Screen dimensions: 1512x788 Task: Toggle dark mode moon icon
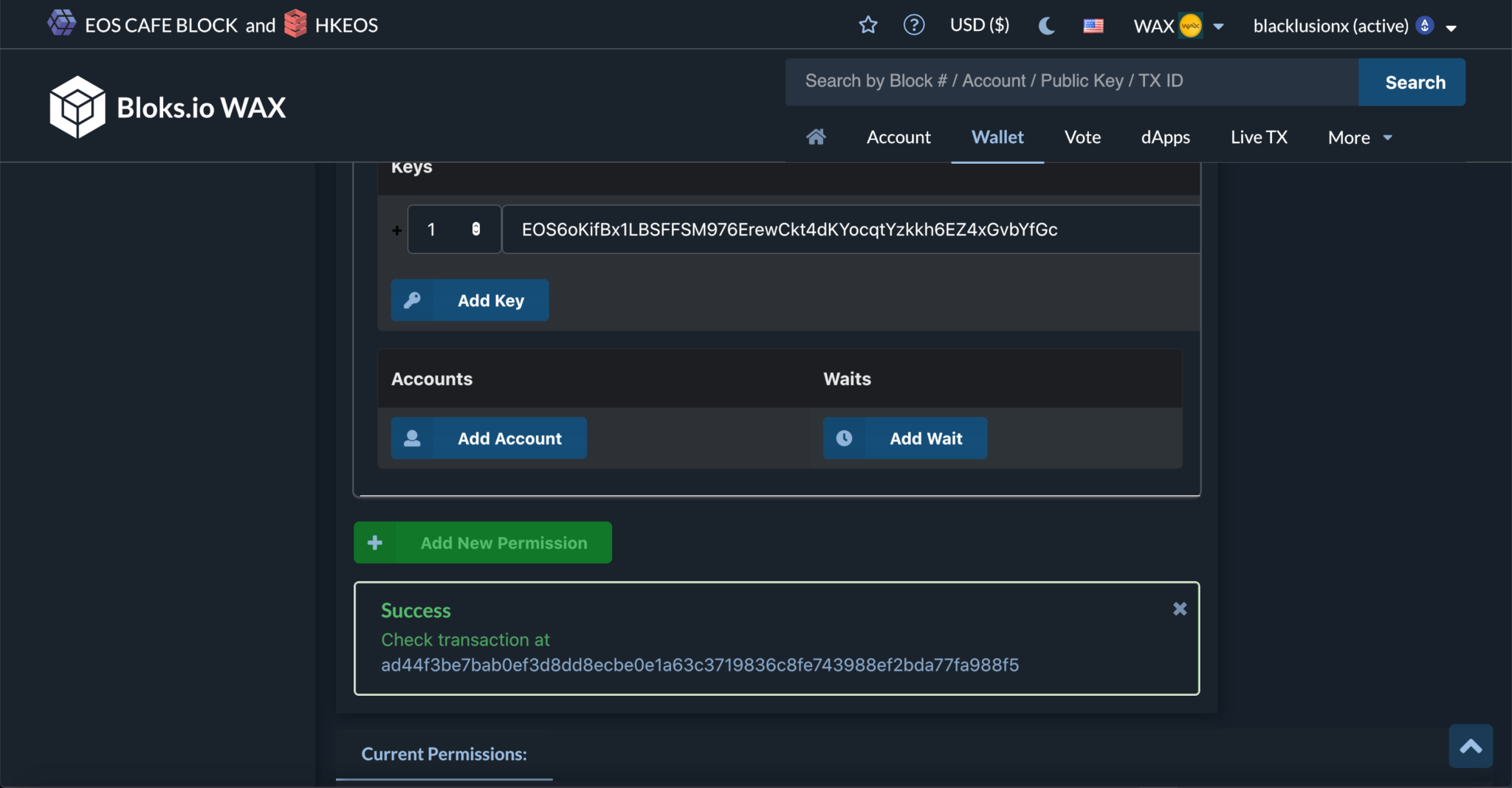click(1047, 26)
